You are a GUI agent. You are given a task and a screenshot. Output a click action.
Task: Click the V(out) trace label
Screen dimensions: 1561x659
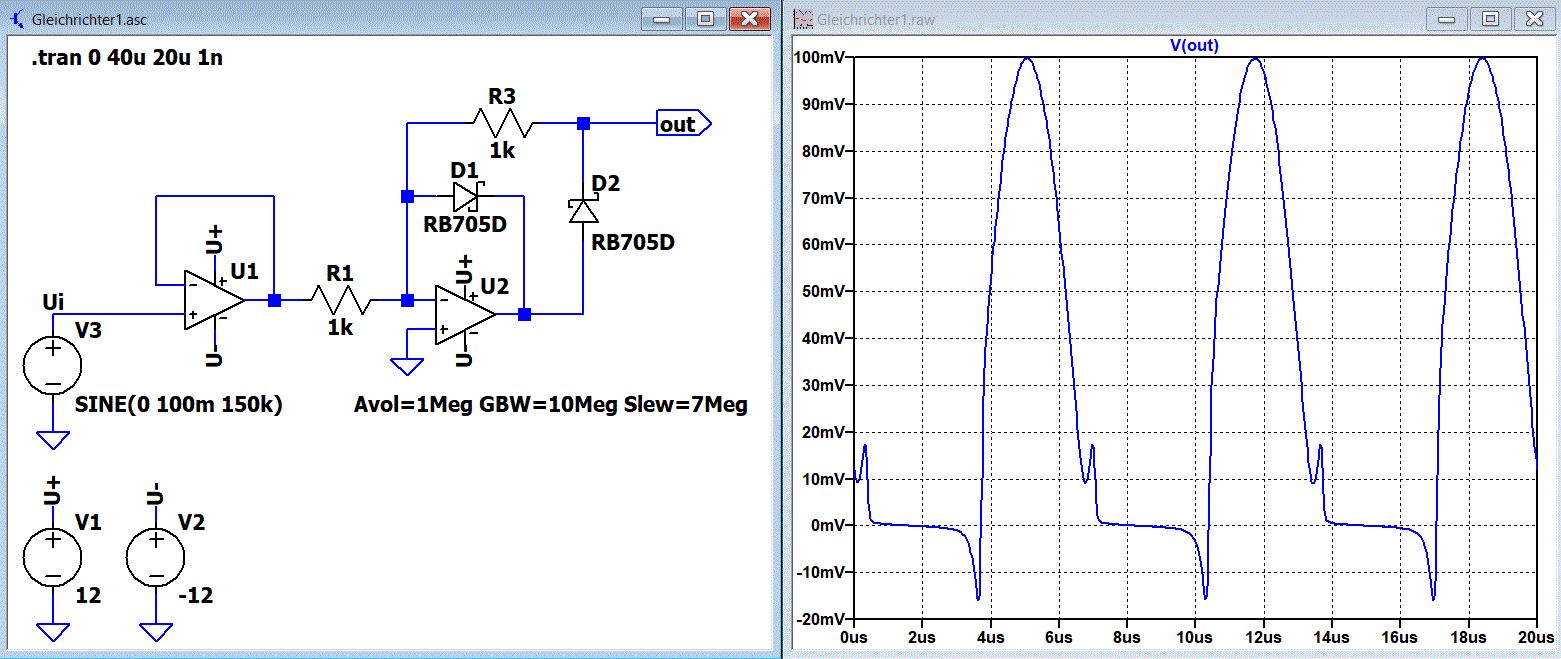tap(1194, 45)
